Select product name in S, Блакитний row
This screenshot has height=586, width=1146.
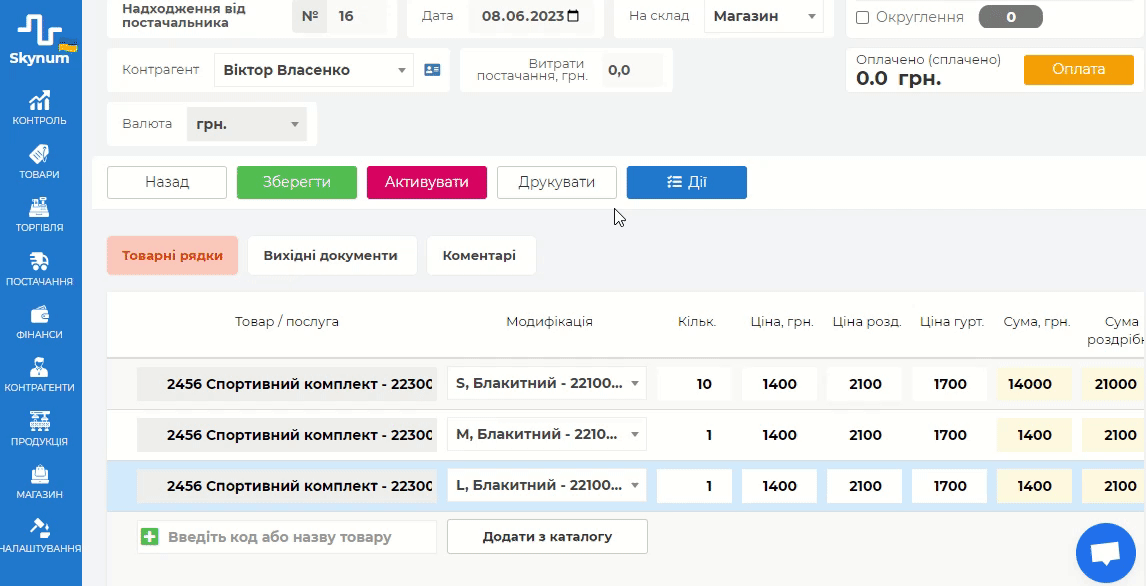click(286, 384)
